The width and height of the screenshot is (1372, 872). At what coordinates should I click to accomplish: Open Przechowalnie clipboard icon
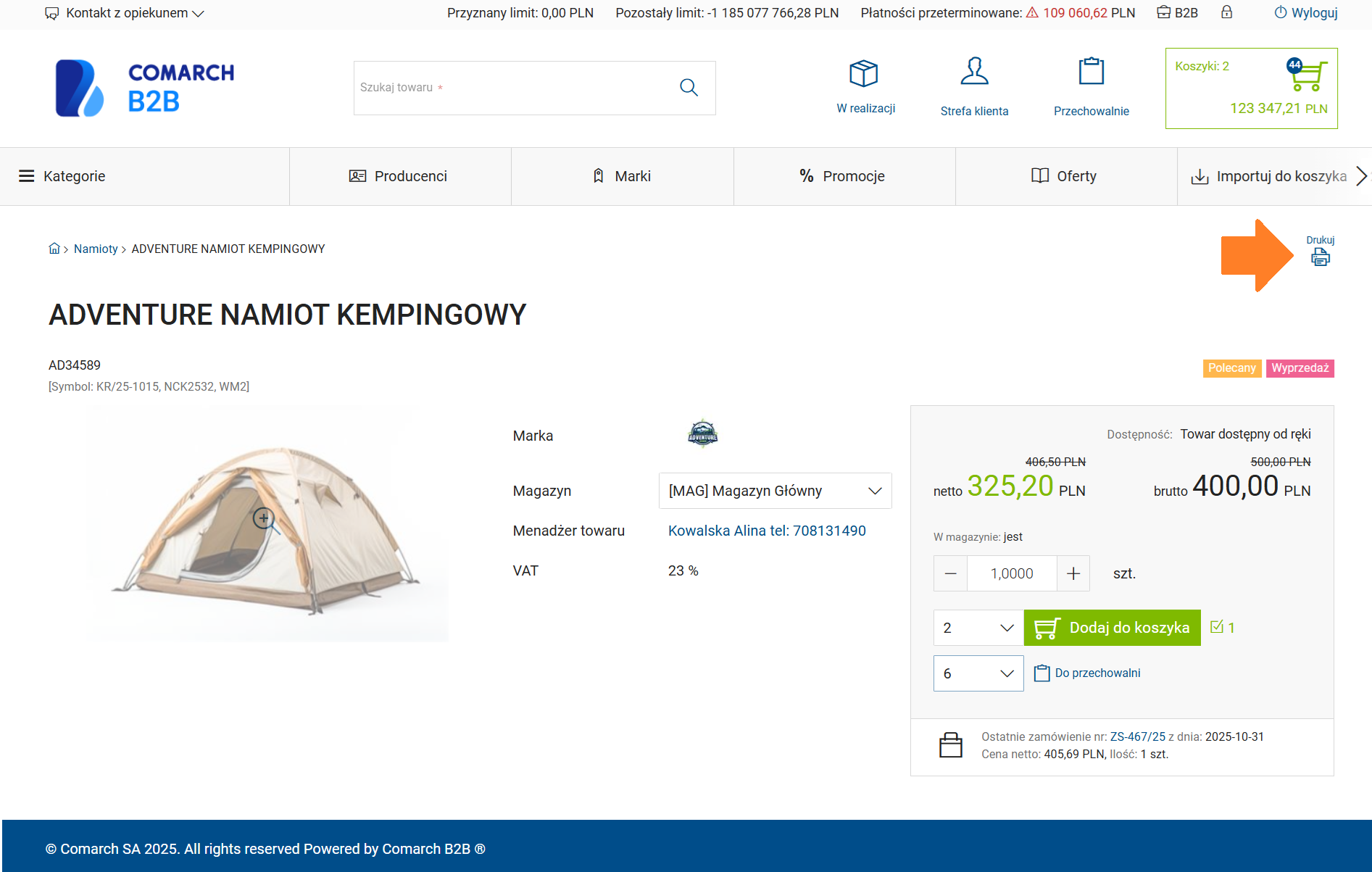(x=1091, y=72)
